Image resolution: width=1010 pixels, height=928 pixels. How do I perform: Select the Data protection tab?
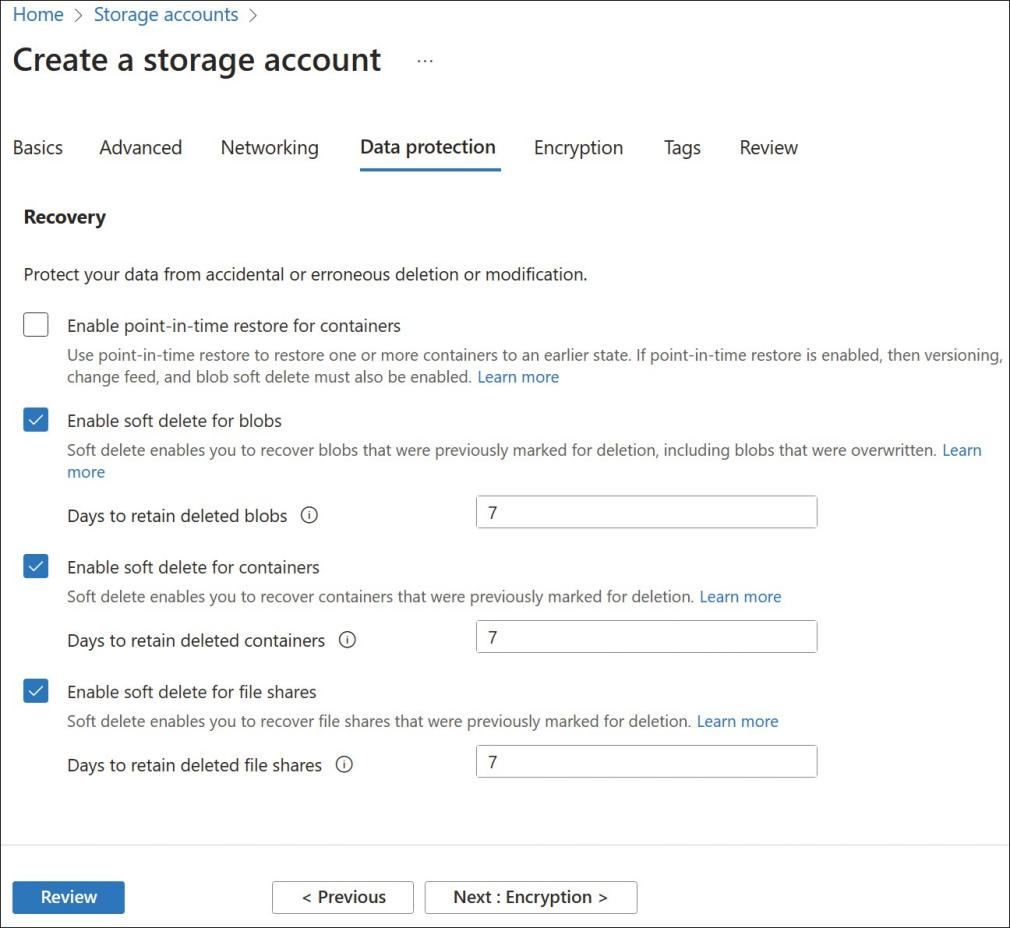tap(428, 147)
